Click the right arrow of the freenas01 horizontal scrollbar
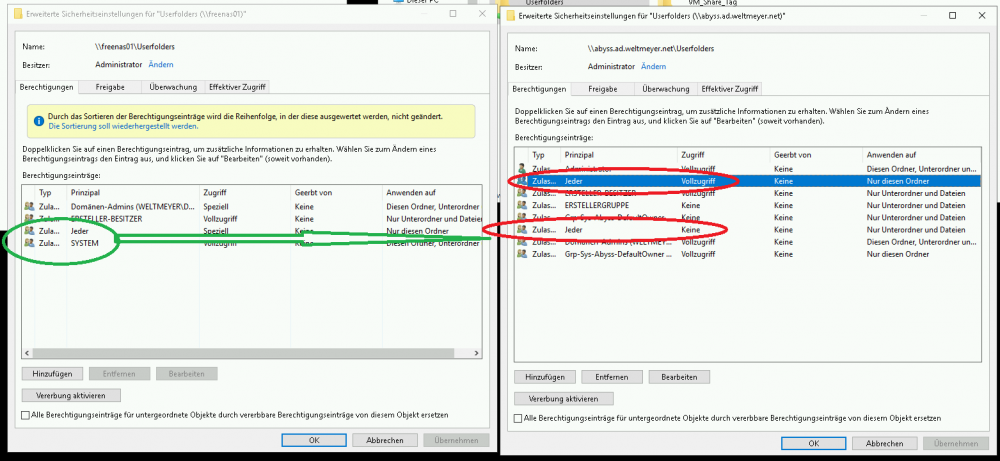Screen dimensions: 1000x461 [x=477, y=353]
